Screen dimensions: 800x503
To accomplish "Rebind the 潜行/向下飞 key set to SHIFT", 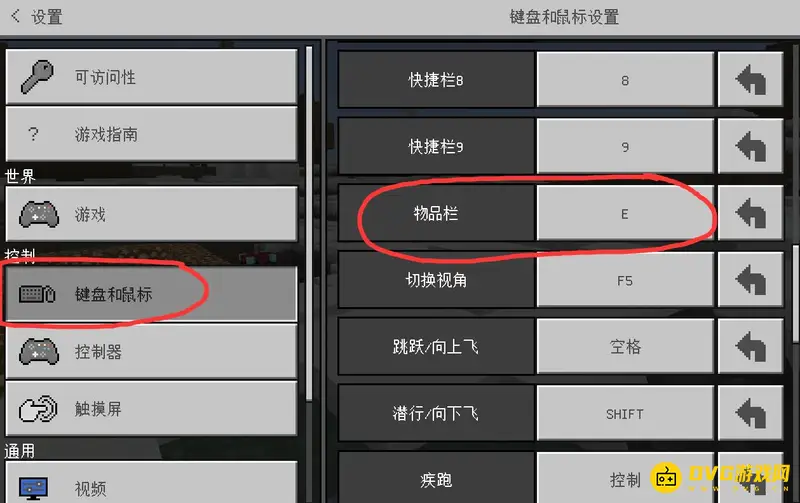I will point(625,414).
